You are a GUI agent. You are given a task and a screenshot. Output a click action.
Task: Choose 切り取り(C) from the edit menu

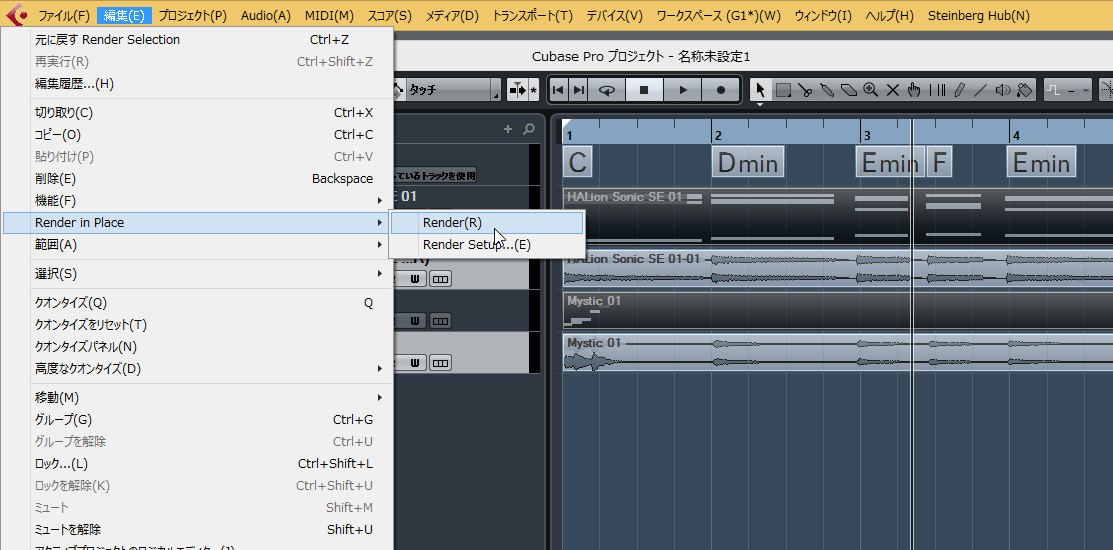pyautogui.click(x=198, y=112)
